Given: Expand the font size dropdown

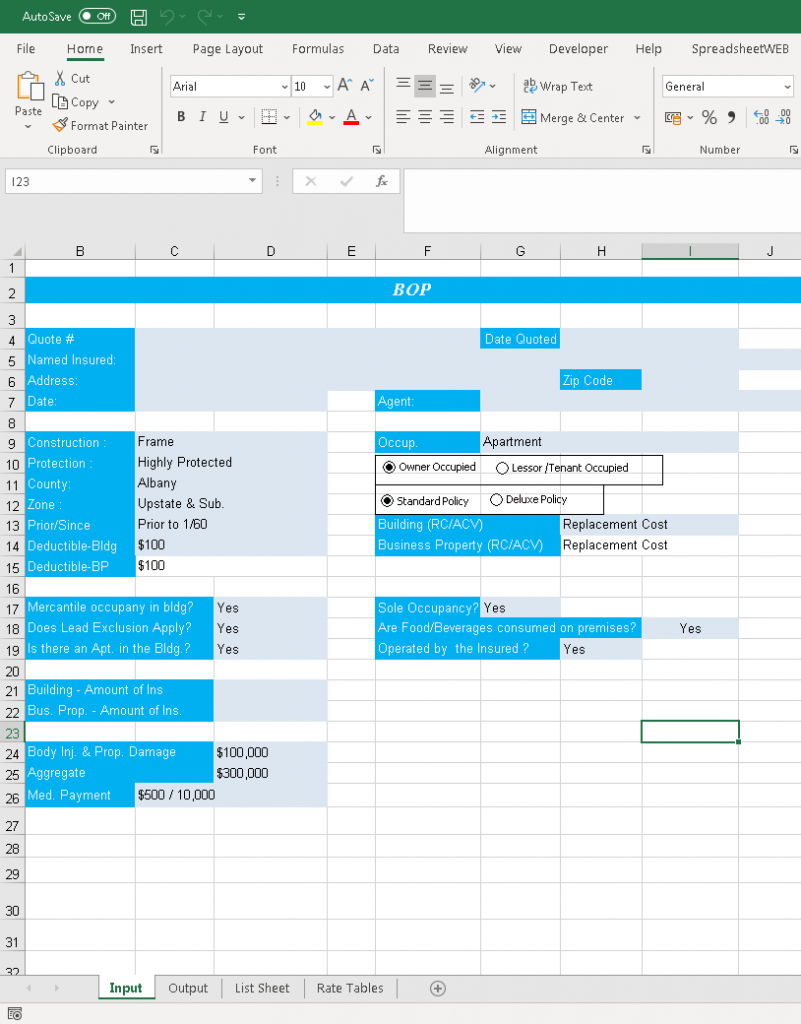Looking at the screenshot, I should tap(327, 87).
